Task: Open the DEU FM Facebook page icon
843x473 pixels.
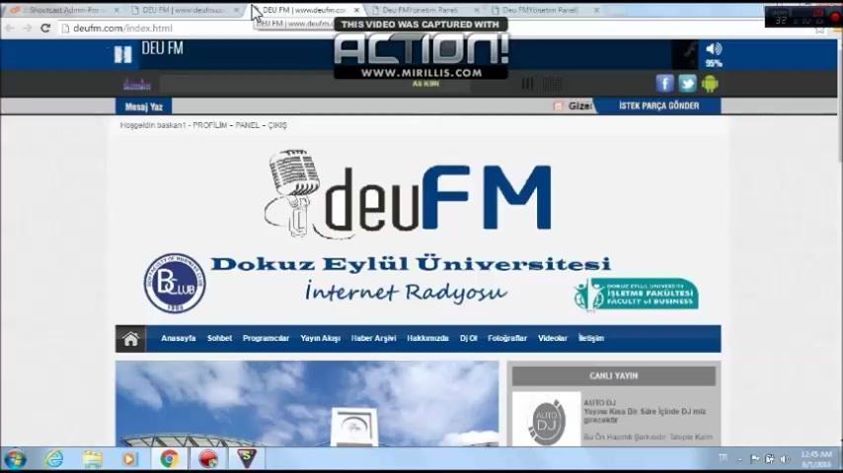Action: pyautogui.click(x=665, y=83)
